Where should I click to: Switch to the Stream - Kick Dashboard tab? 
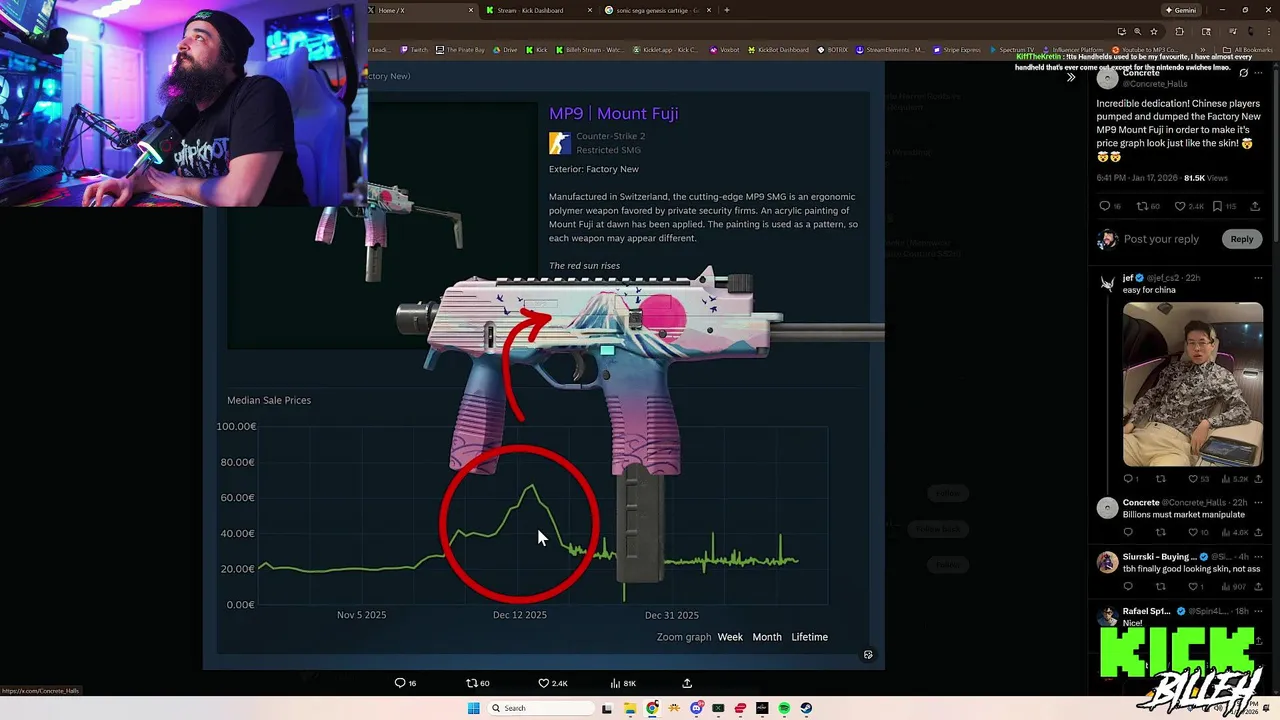(537, 10)
